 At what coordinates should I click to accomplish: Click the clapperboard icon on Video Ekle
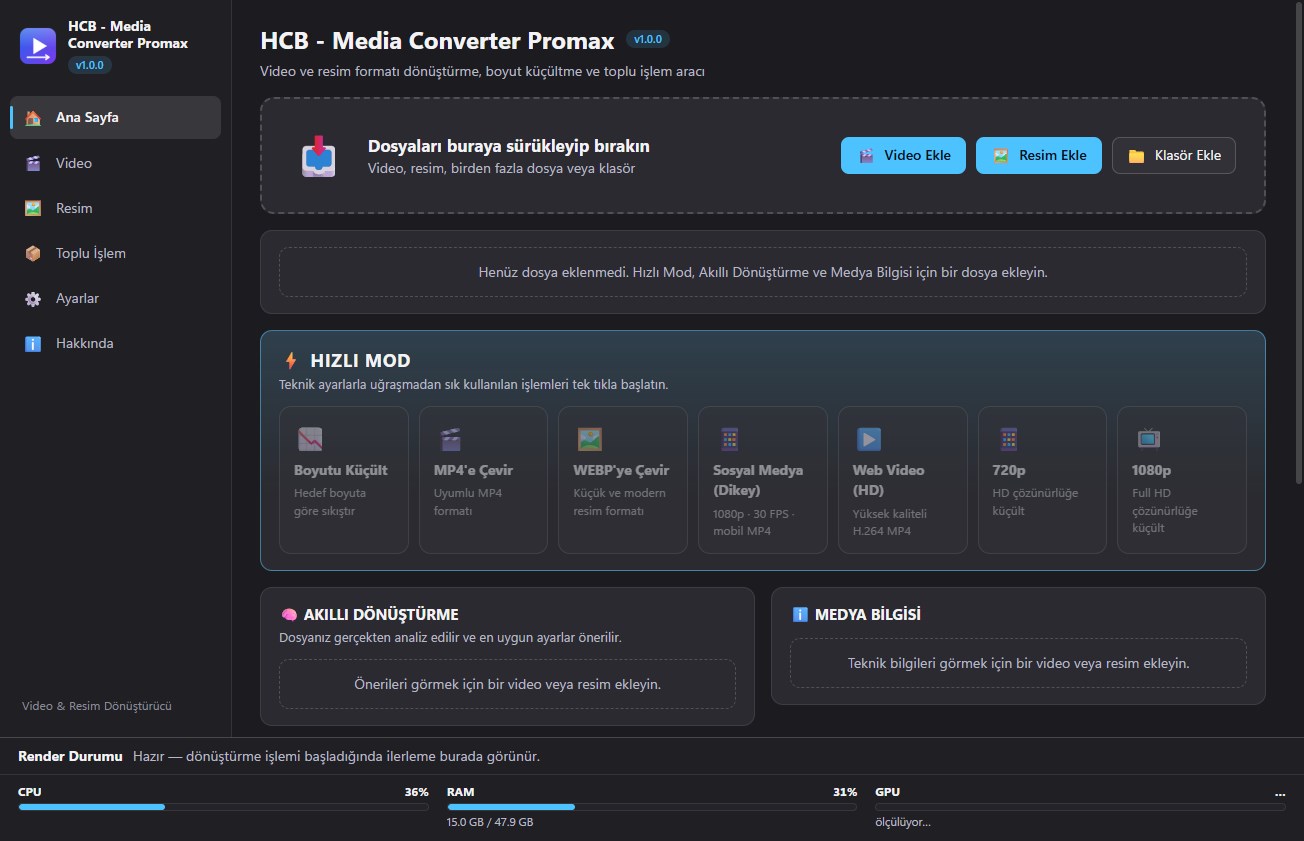(x=866, y=156)
